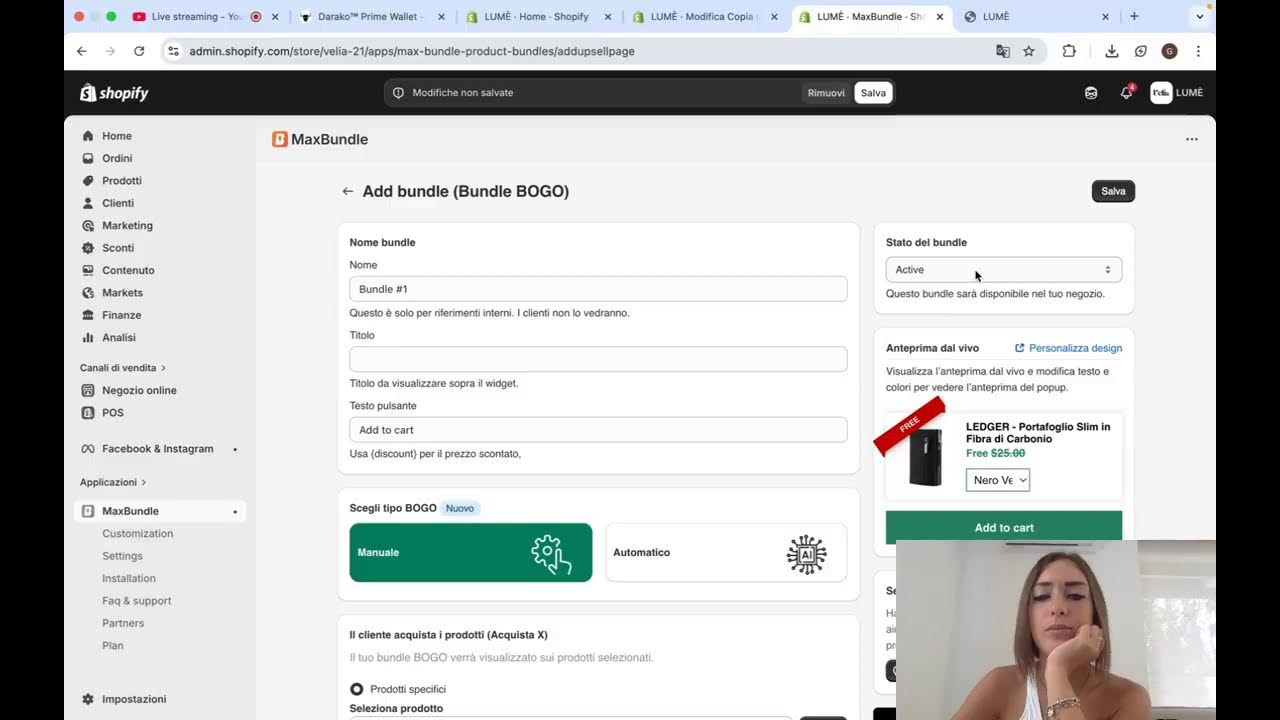Image resolution: width=1280 pixels, height=720 pixels.
Task: Switch to Darako Prime Wallet tab
Action: [x=370, y=17]
